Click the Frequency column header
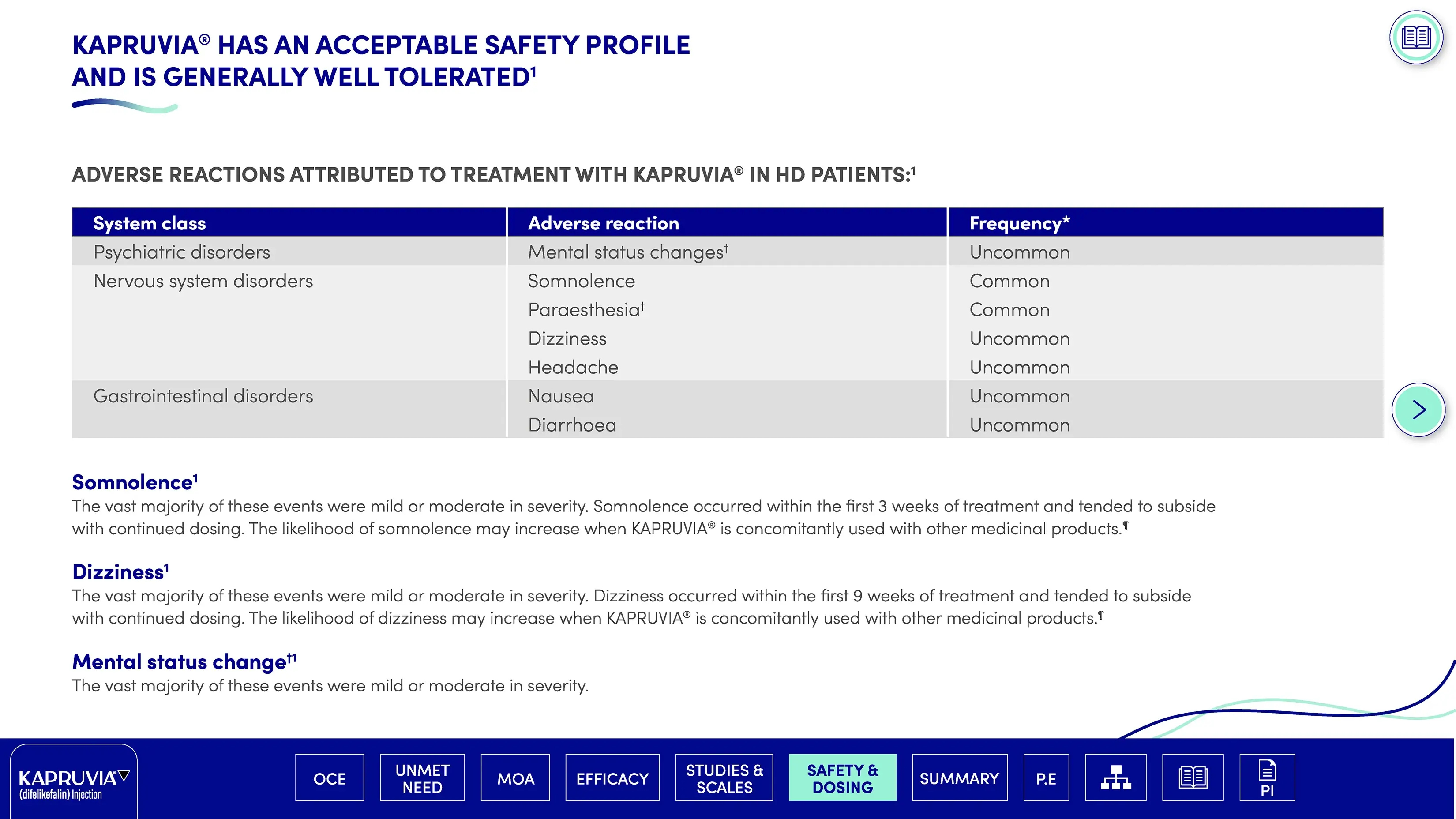1456x819 pixels. pyautogui.click(x=1019, y=223)
